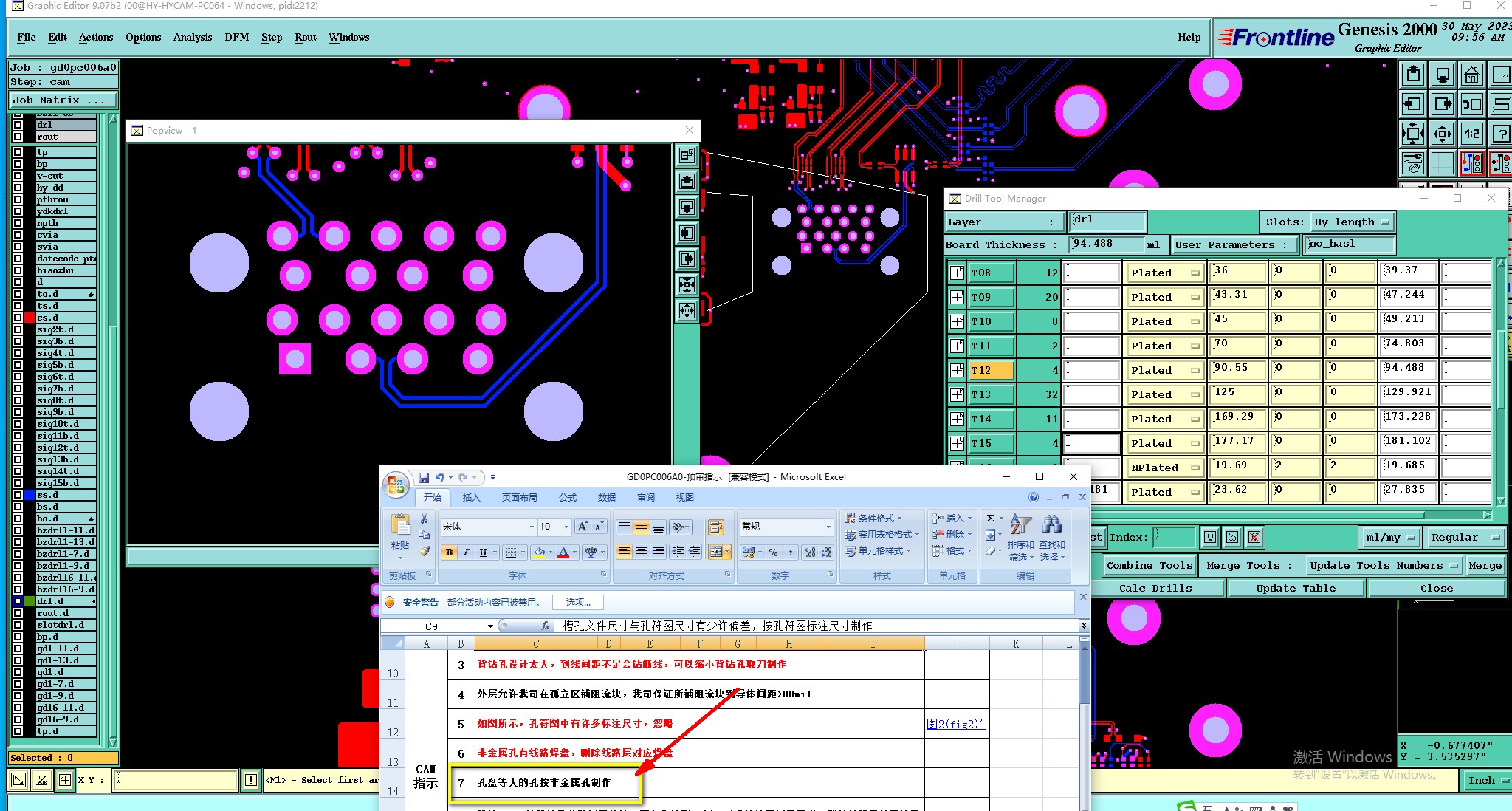This screenshot has height=811, width=1512.
Task: Click the blue color swatch of ss.d layer
Action: pyautogui.click(x=30, y=495)
